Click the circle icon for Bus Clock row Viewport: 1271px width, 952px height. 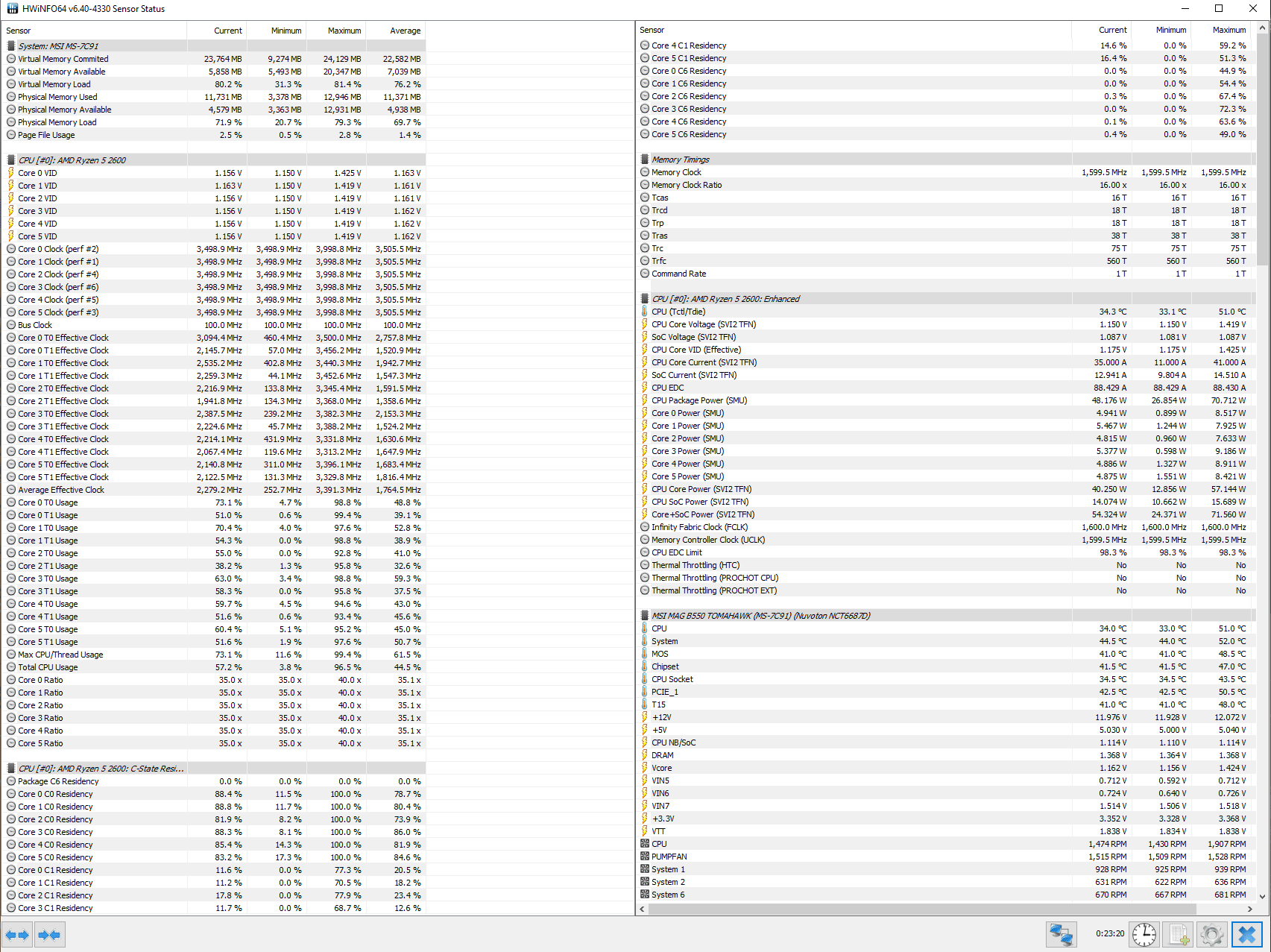[11, 325]
